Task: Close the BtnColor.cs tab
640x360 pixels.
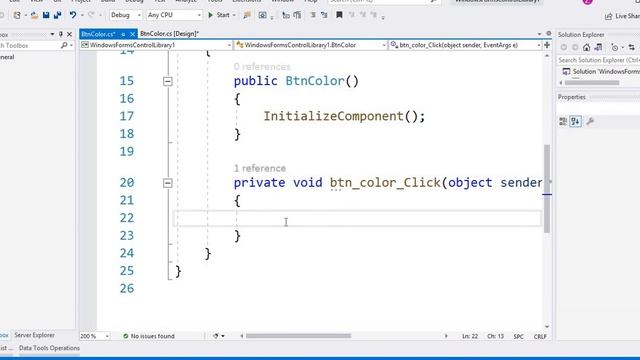Action: click(132, 34)
